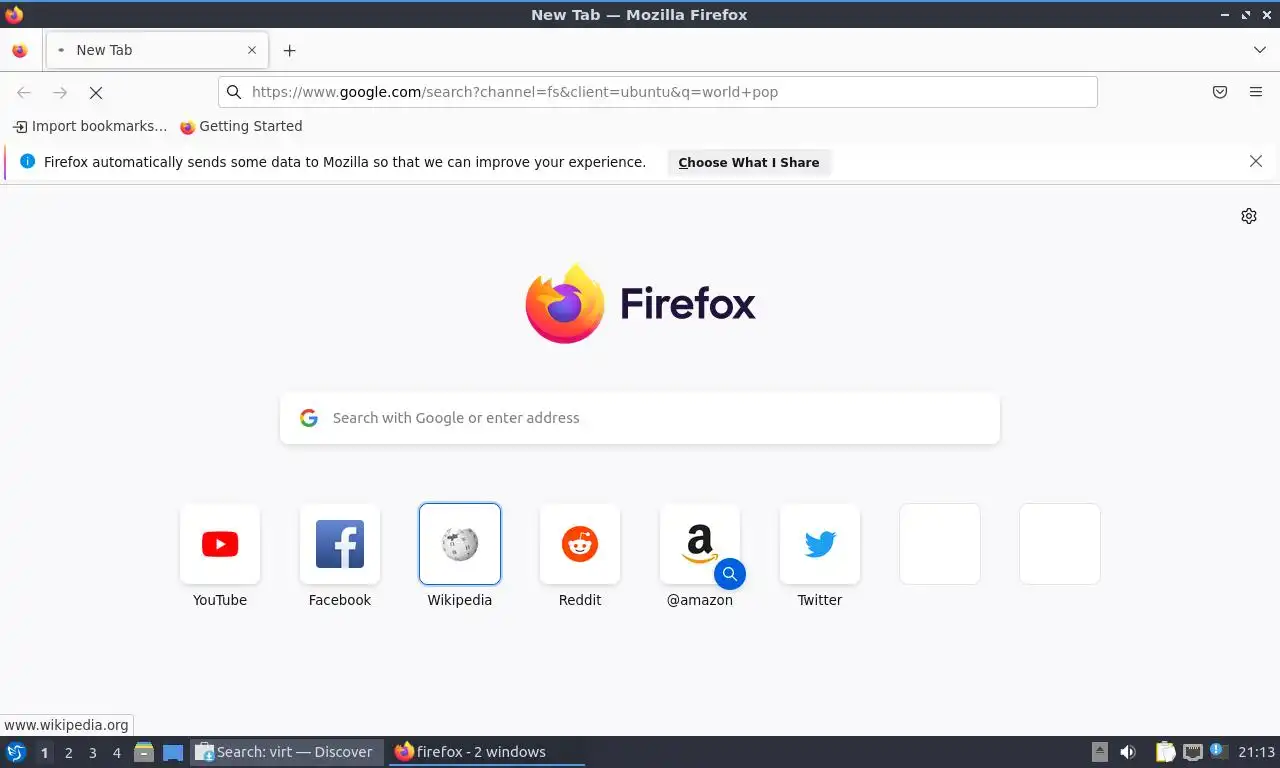Select the New Tab tab
The image size is (1280, 768).
tap(156, 50)
